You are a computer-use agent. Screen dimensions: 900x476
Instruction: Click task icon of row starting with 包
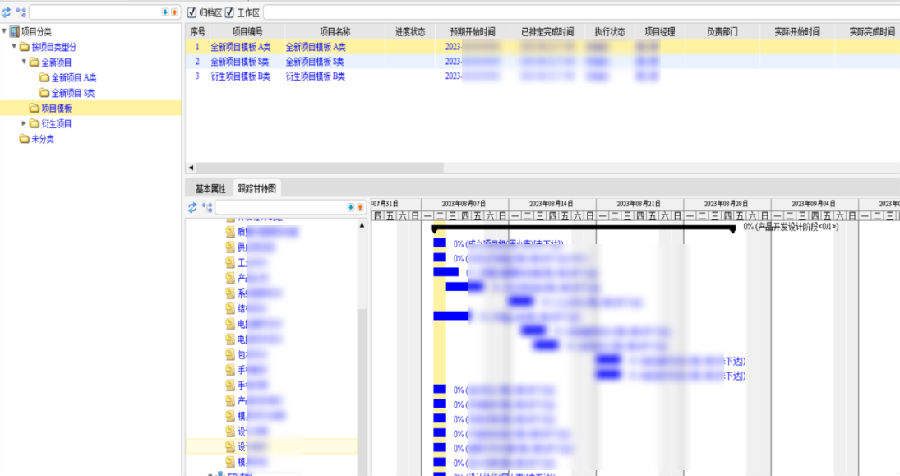tap(230, 354)
